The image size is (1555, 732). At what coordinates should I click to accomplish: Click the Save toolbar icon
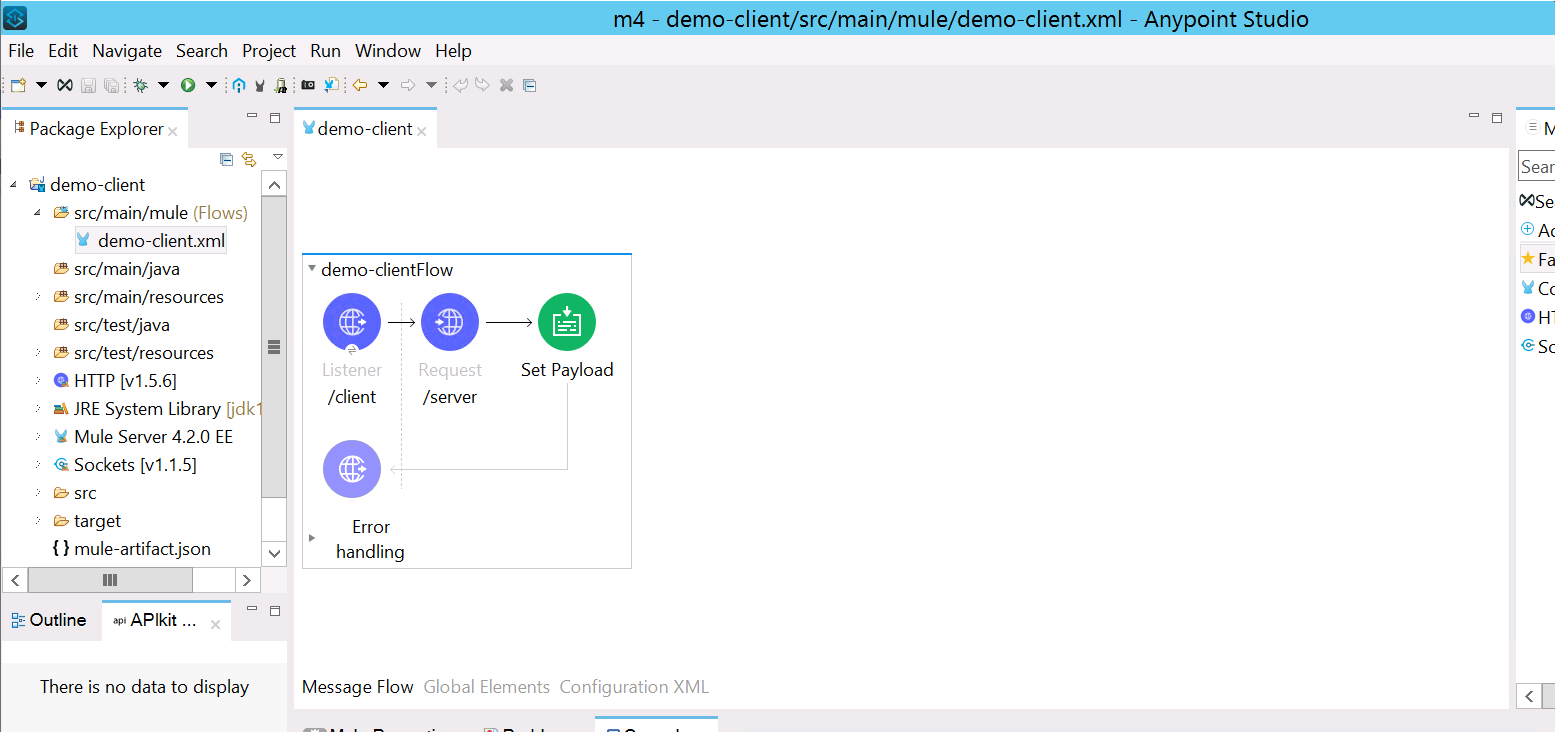88,86
